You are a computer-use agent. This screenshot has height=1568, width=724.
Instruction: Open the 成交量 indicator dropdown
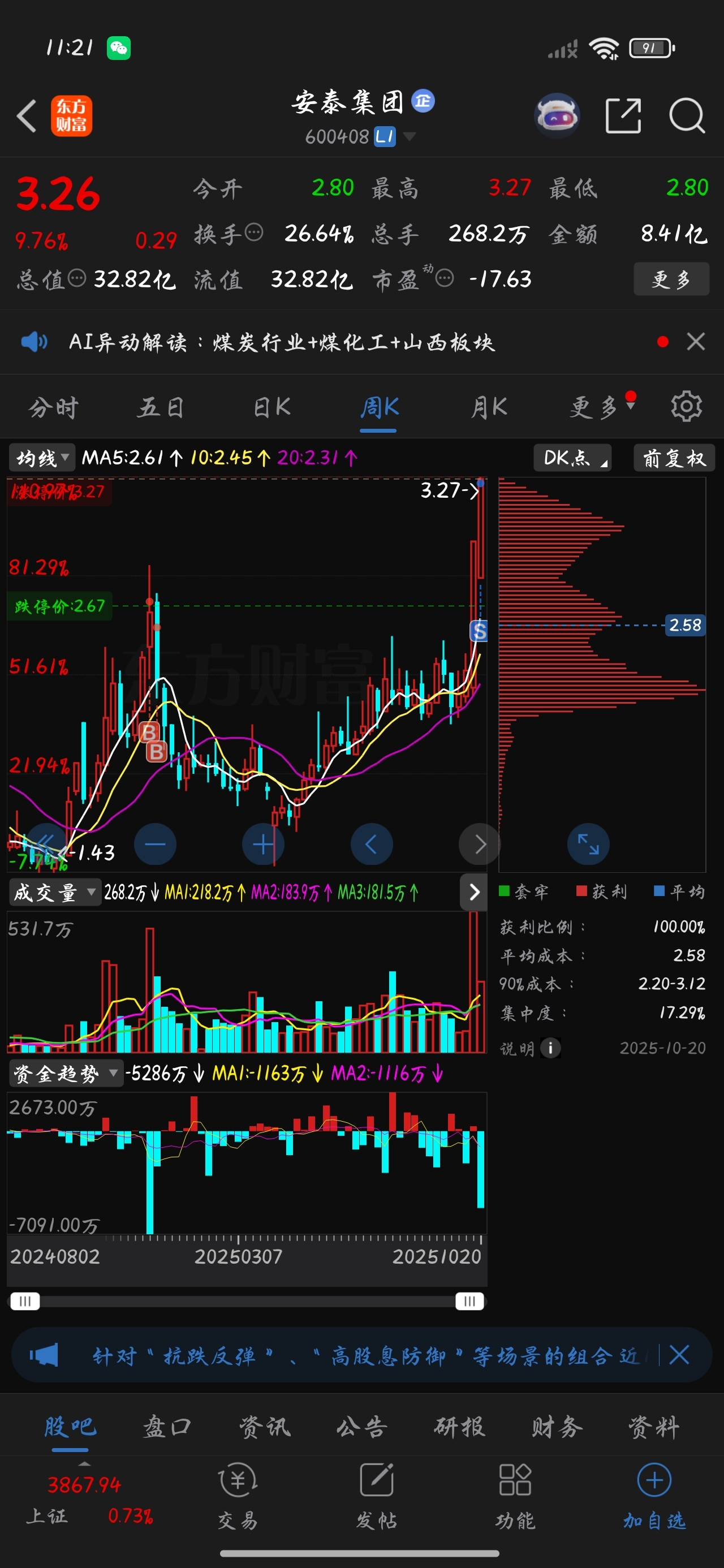54,893
